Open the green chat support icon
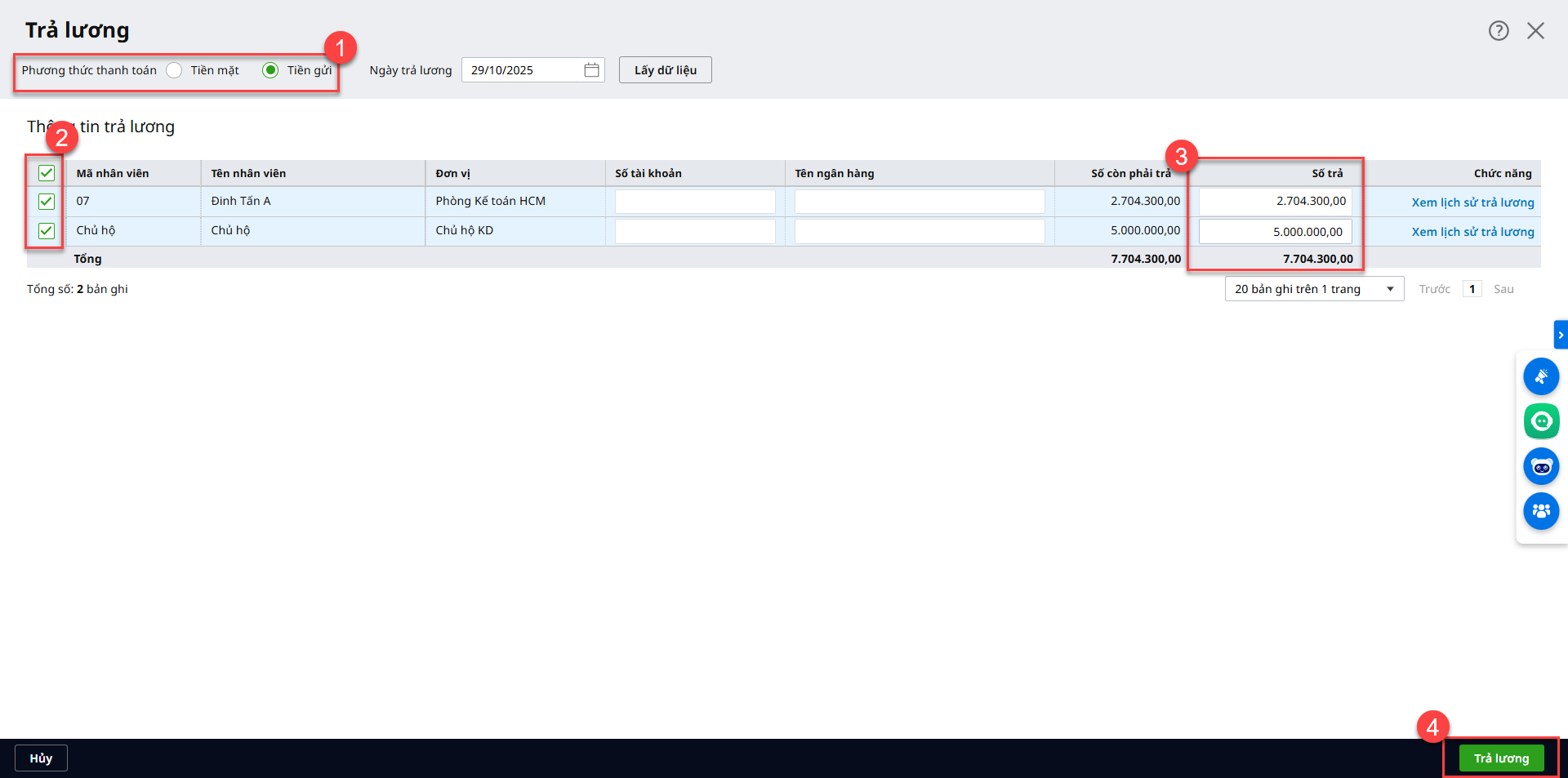The width and height of the screenshot is (1568, 778). [x=1541, y=421]
